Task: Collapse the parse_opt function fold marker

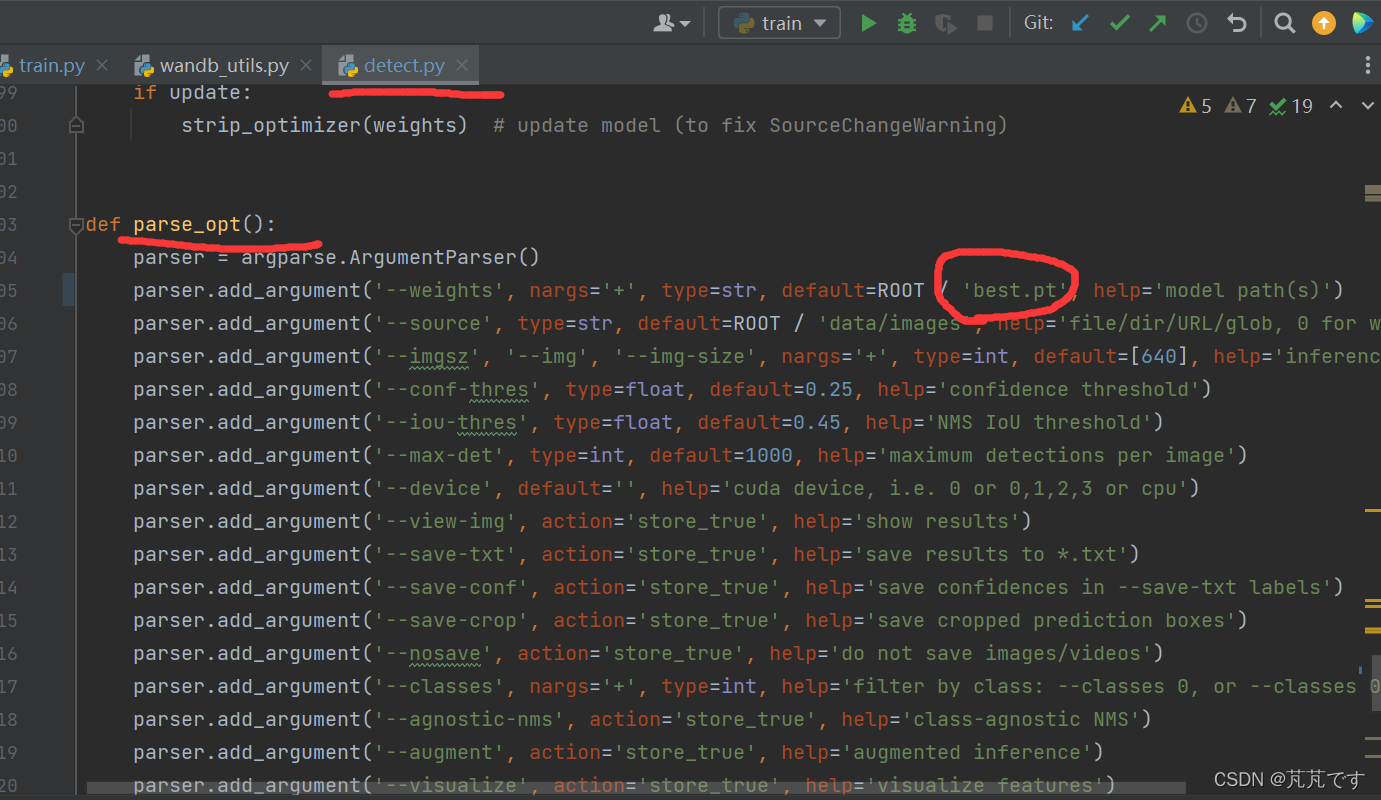Action: point(76,225)
